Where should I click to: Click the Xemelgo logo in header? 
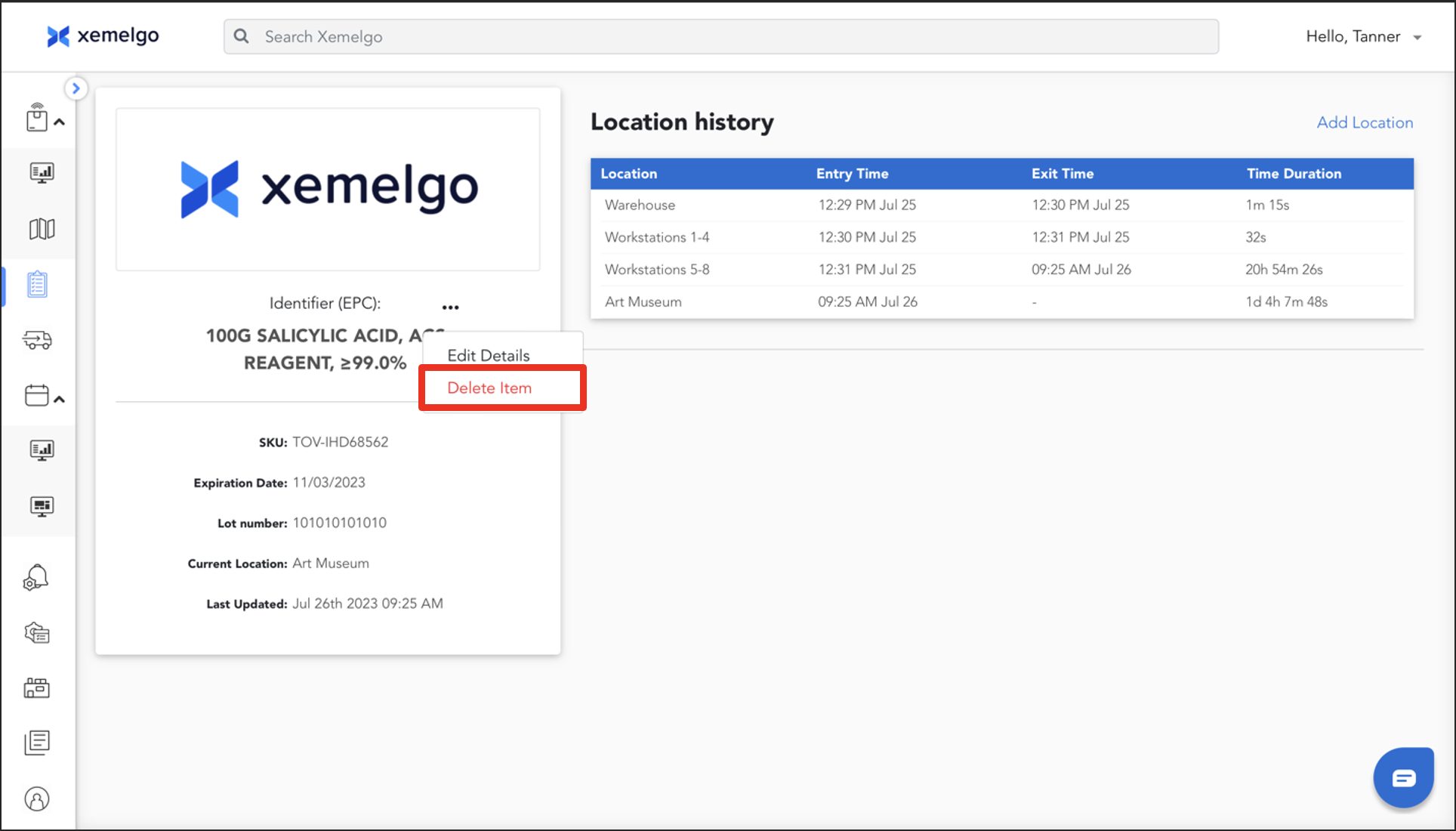103,36
